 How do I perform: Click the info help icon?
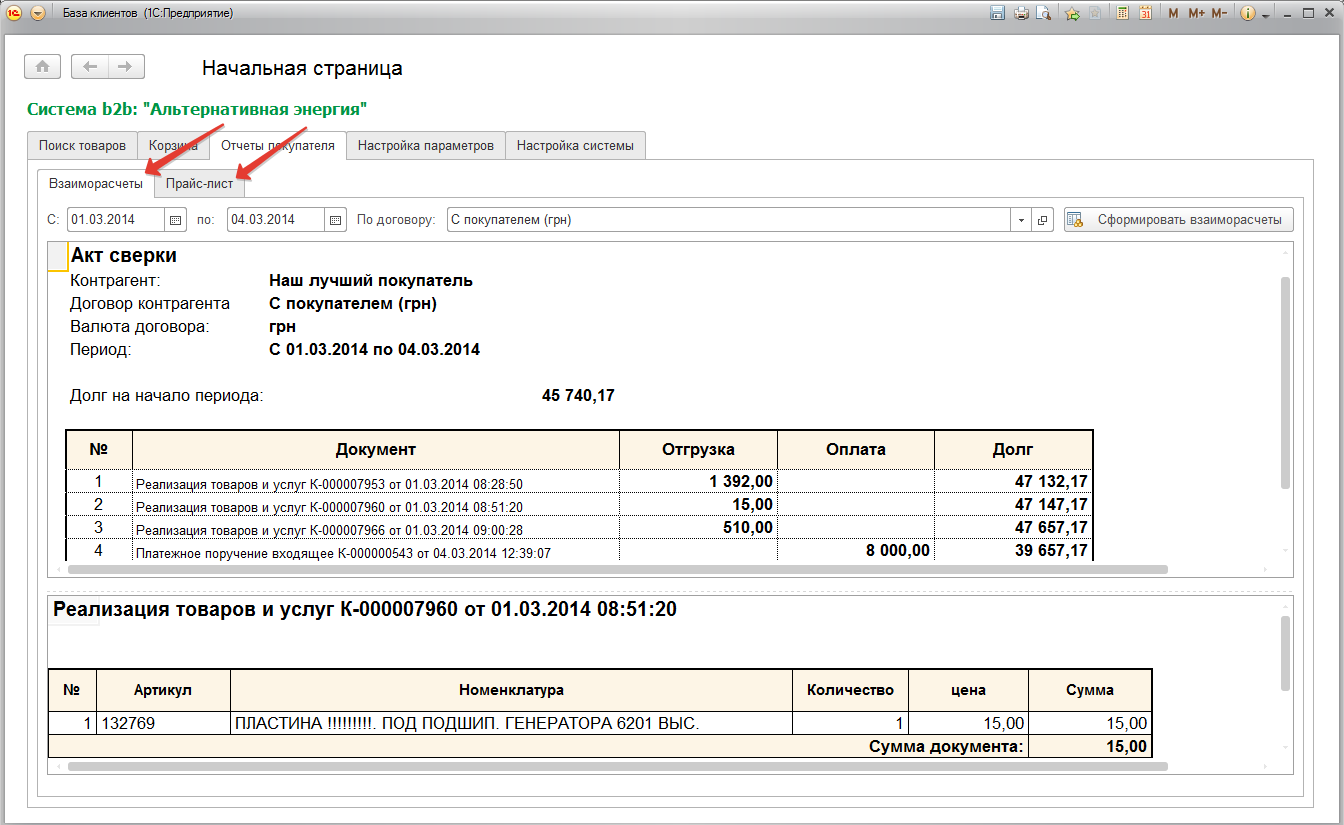click(x=1248, y=13)
